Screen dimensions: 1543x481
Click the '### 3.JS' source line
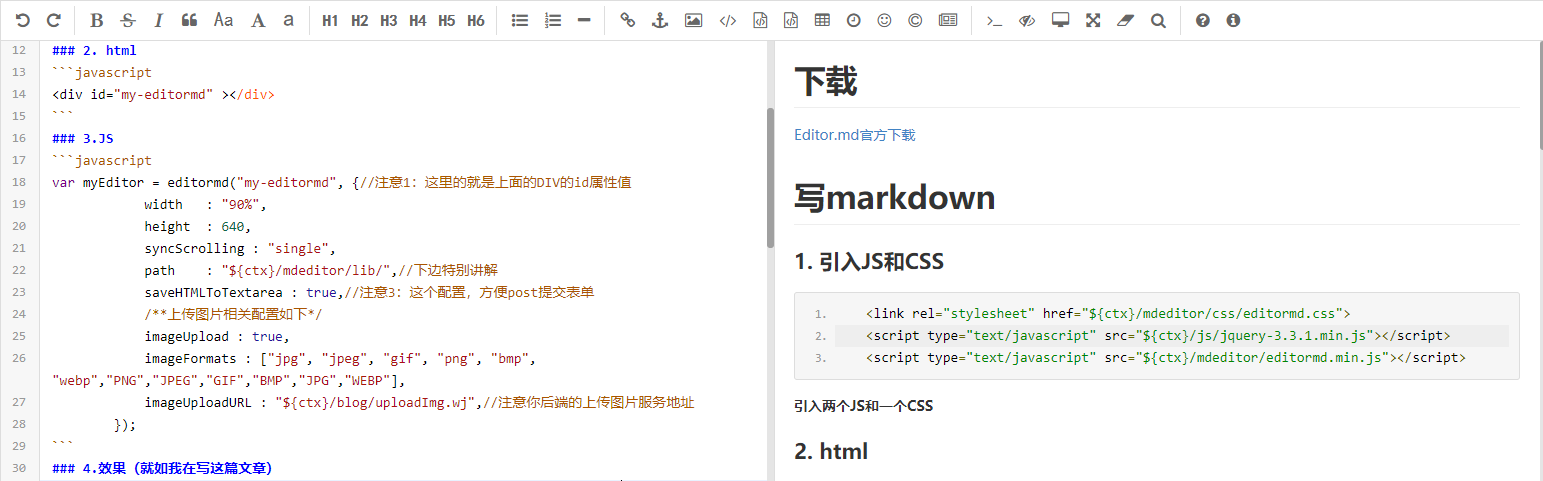click(83, 138)
